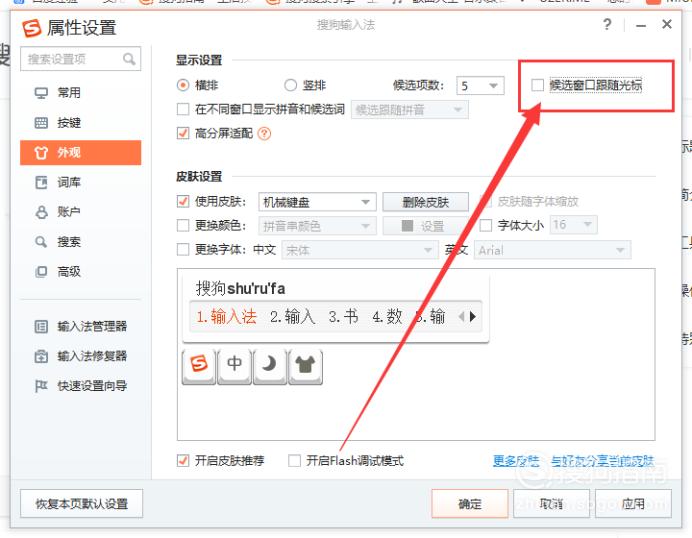
Task: Select the 外观 settings section
Action: coord(81,153)
